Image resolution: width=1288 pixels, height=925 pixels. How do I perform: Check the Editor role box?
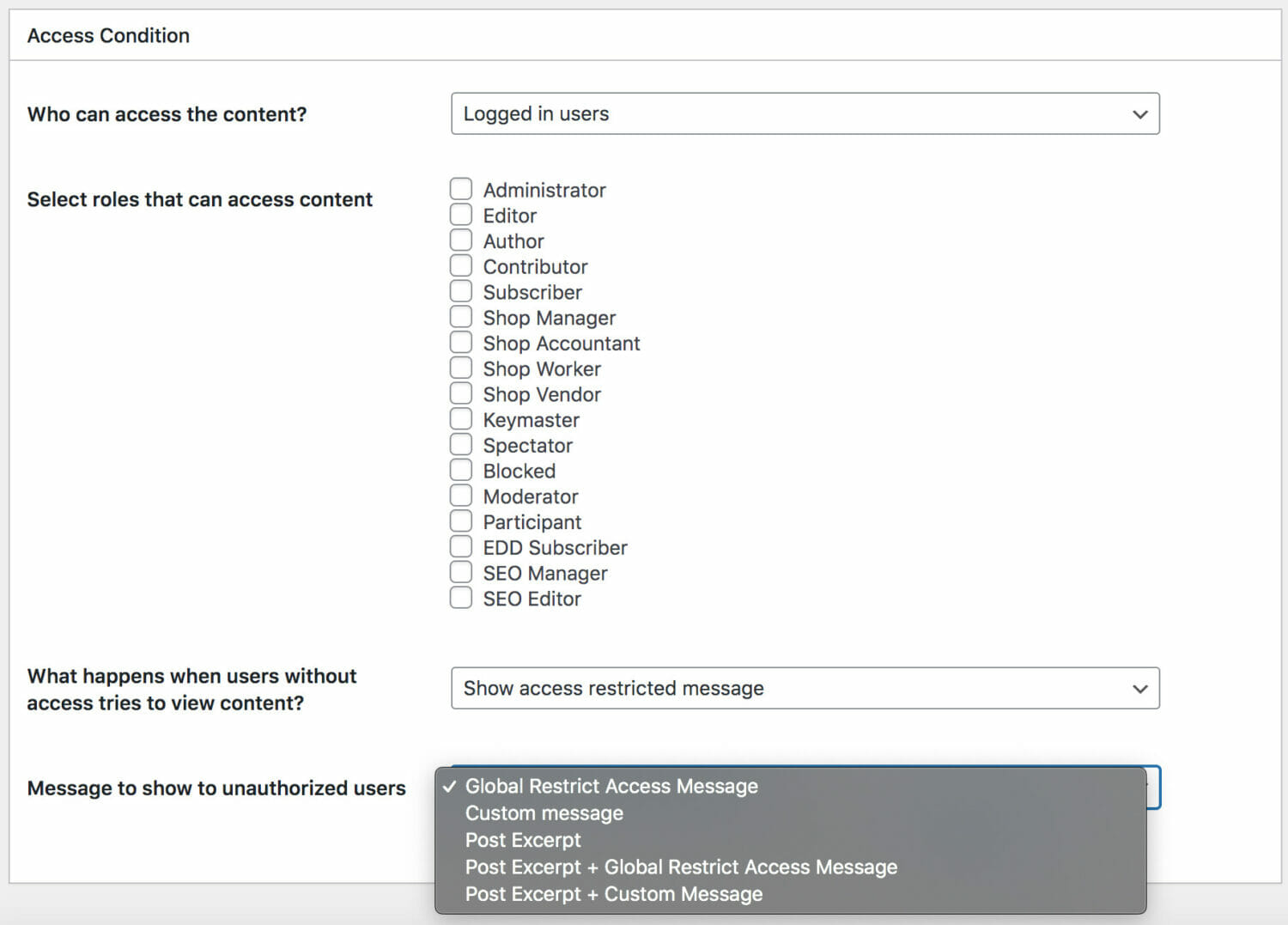click(461, 215)
